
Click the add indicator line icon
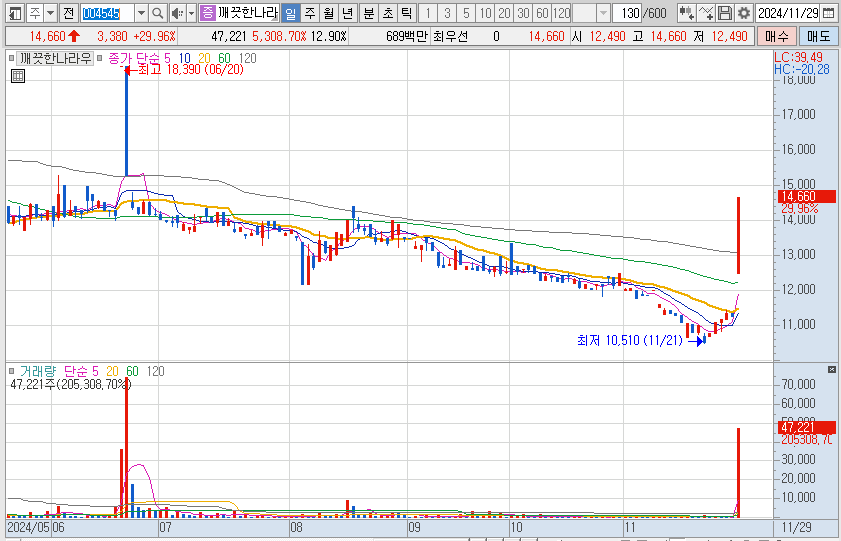click(706, 13)
